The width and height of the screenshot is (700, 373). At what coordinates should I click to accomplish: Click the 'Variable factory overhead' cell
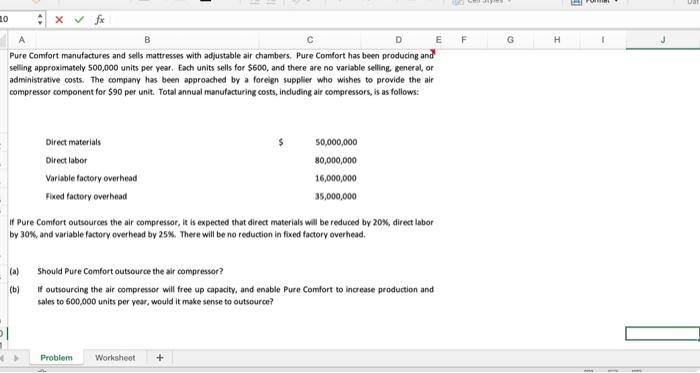[91, 178]
